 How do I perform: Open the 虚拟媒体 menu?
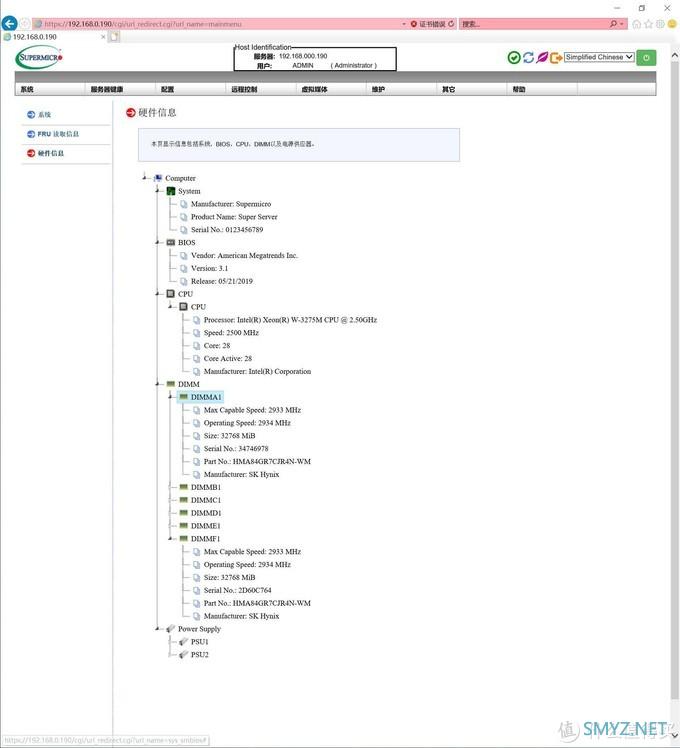[x=314, y=89]
